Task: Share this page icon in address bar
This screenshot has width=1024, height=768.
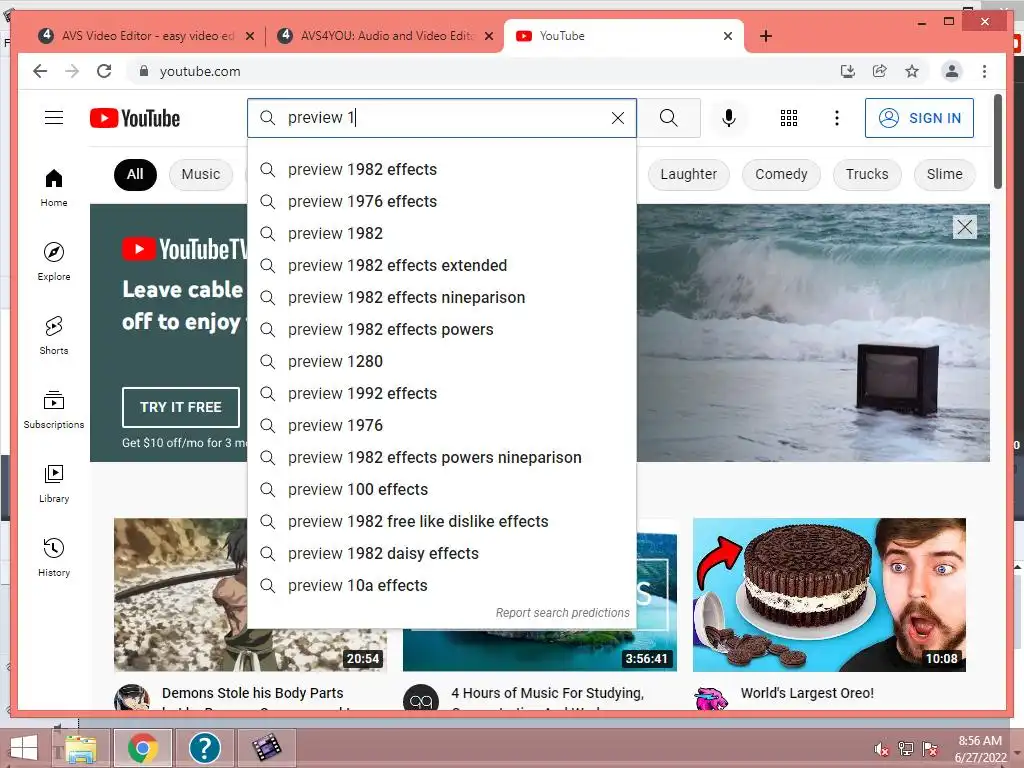Action: click(x=880, y=71)
